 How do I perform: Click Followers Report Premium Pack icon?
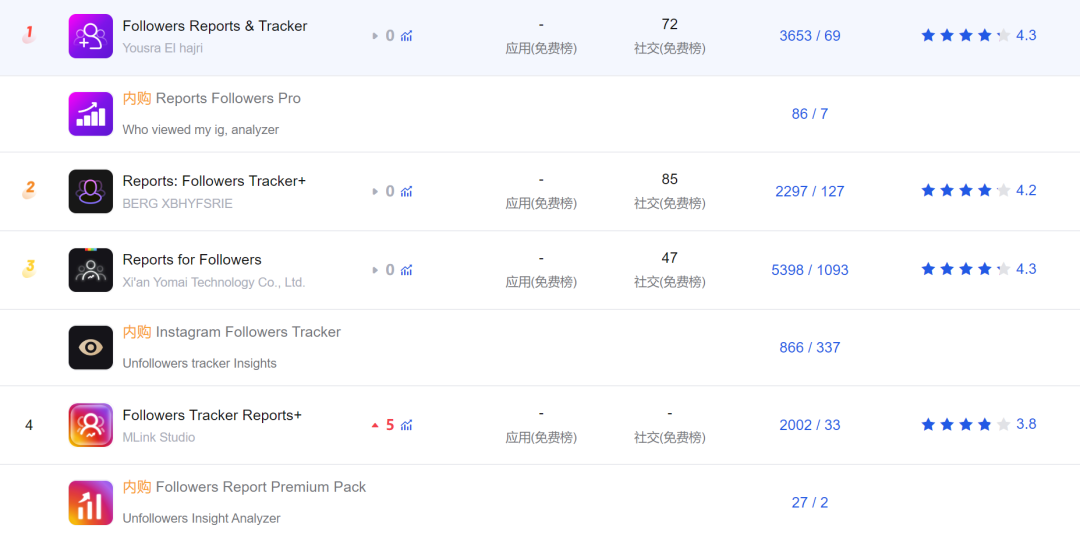[90, 502]
